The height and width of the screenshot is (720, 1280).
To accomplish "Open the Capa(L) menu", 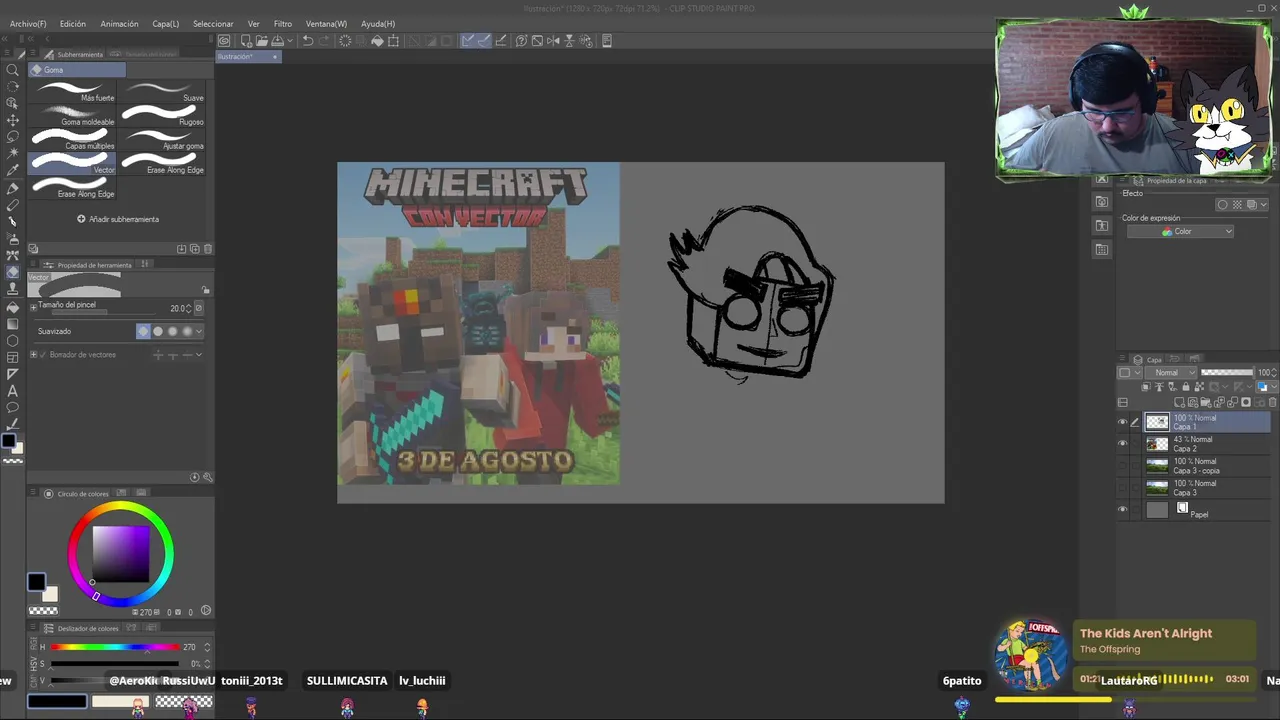I will coord(166,24).
